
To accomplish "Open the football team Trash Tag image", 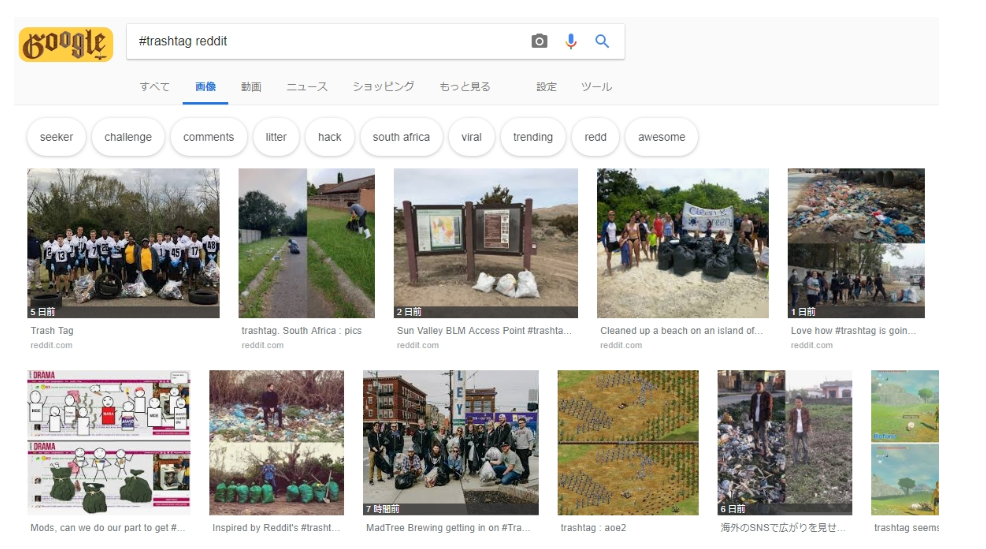I will tap(123, 243).
